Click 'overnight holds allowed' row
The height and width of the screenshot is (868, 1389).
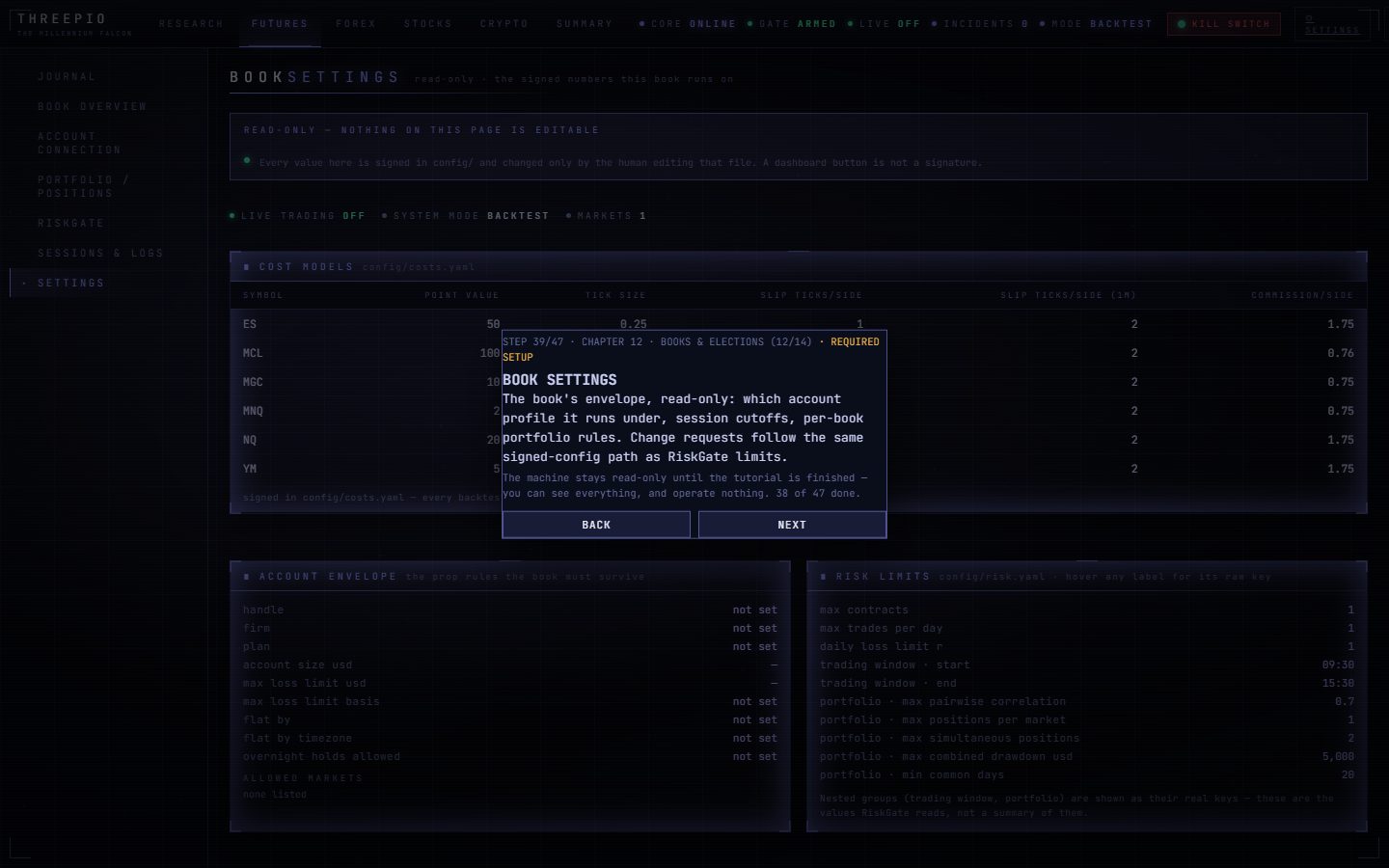coord(510,756)
